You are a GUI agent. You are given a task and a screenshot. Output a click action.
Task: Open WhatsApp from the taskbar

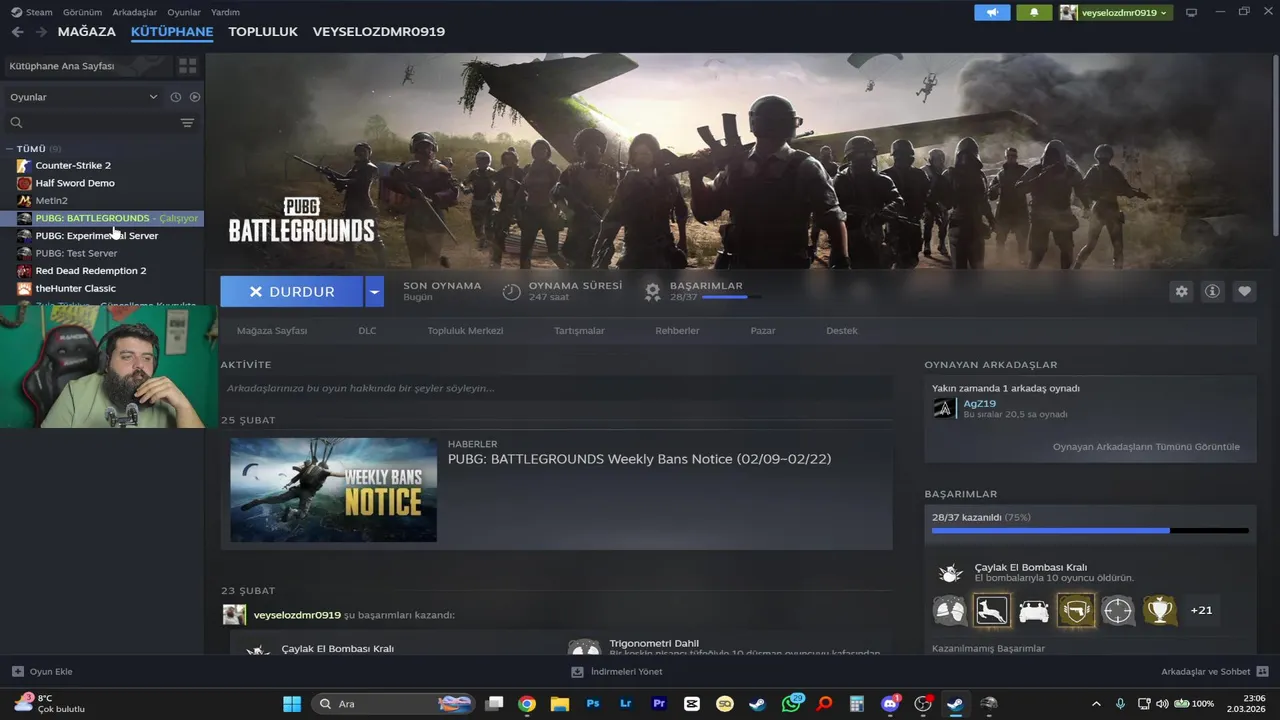click(791, 704)
